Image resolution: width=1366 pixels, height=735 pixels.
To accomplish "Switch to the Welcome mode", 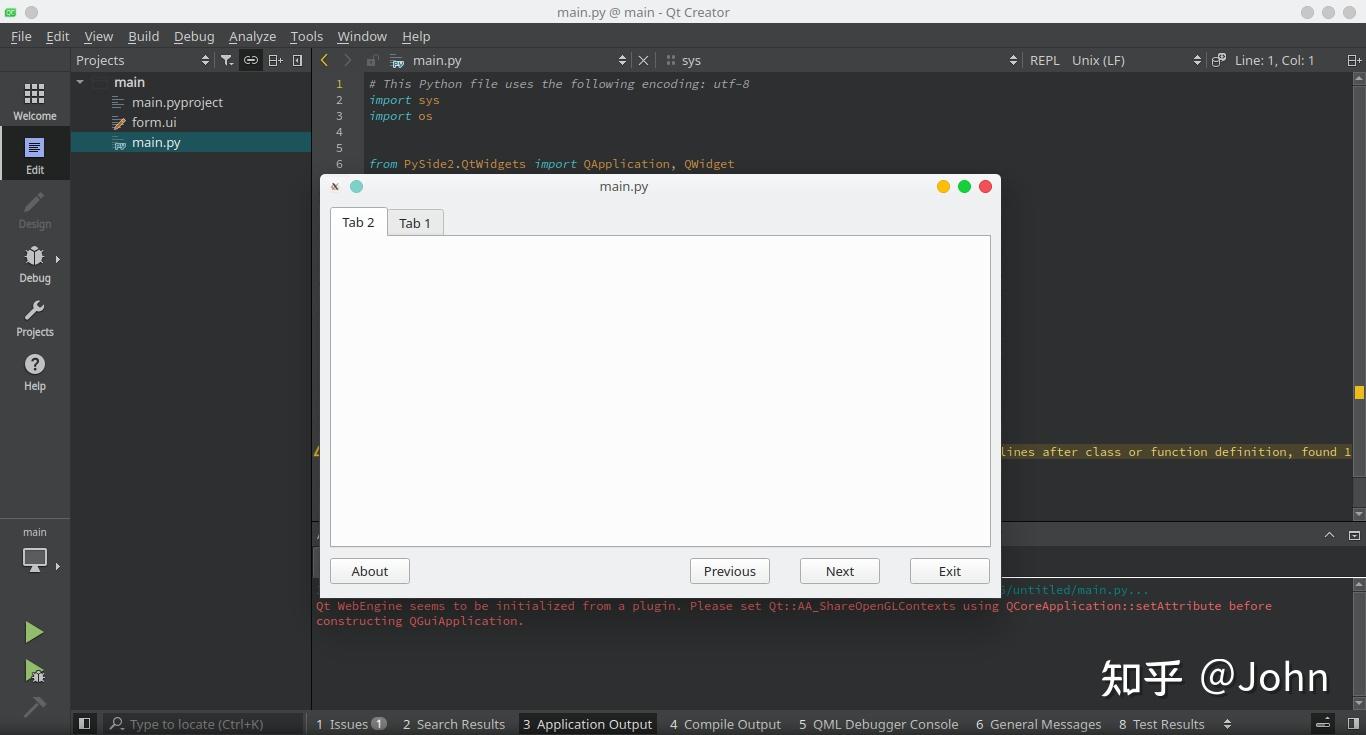I will pos(35,99).
